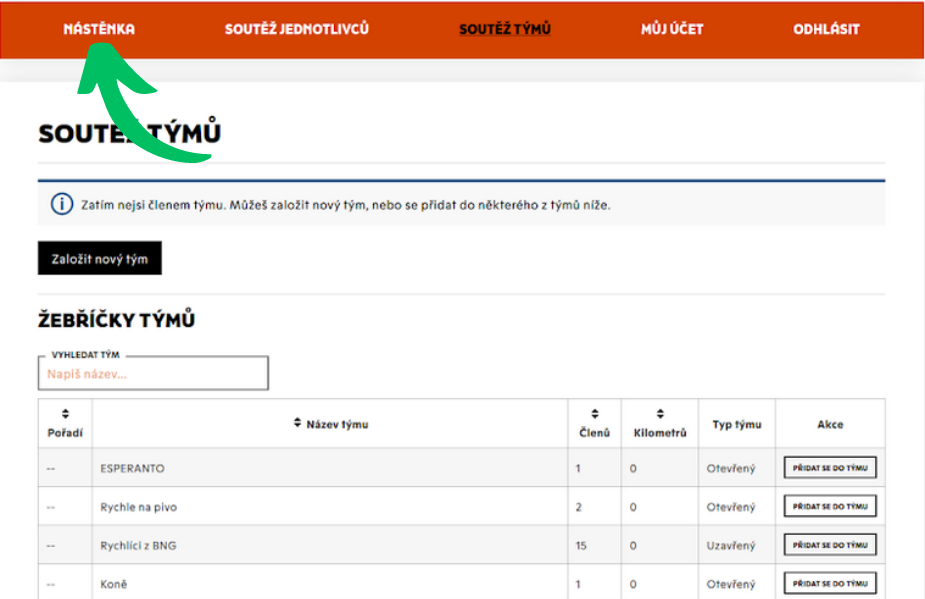Go to Soutěž jednotlivců page
The height and width of the screenshot is (599, 925).
(297, 29)
